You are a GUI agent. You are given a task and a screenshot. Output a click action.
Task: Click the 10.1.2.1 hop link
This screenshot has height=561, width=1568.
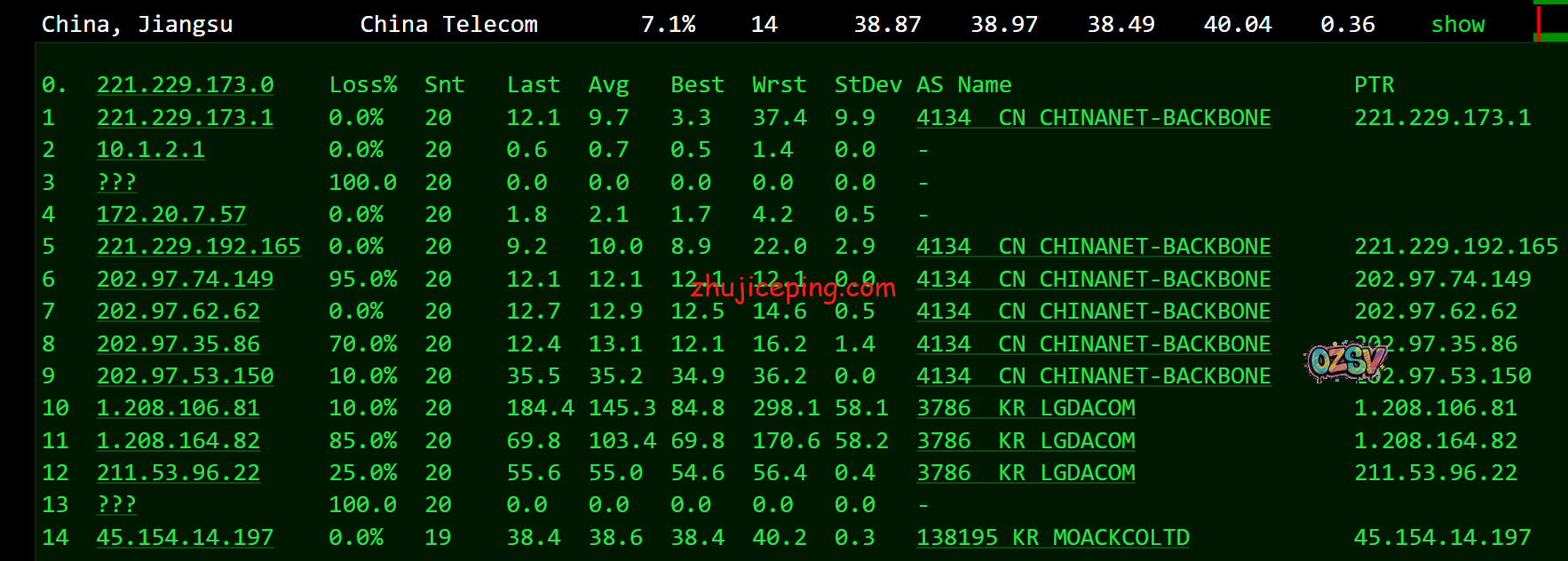click(150, 150)
